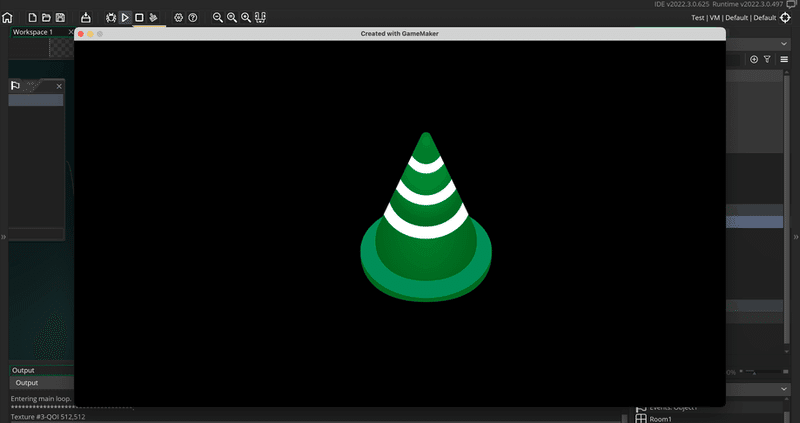Click the green cone sprite in game window
This screenshot has height=423, width=800.
(426, 217)
